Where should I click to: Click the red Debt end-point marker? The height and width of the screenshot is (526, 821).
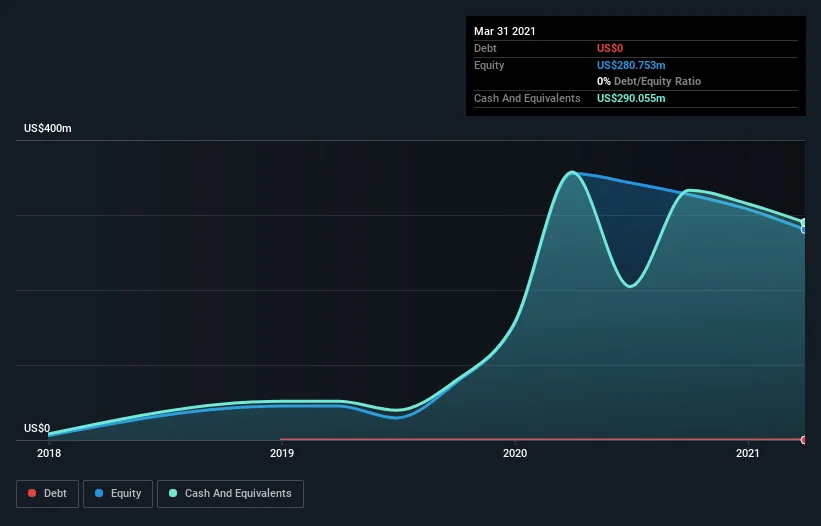coord(804,440)
